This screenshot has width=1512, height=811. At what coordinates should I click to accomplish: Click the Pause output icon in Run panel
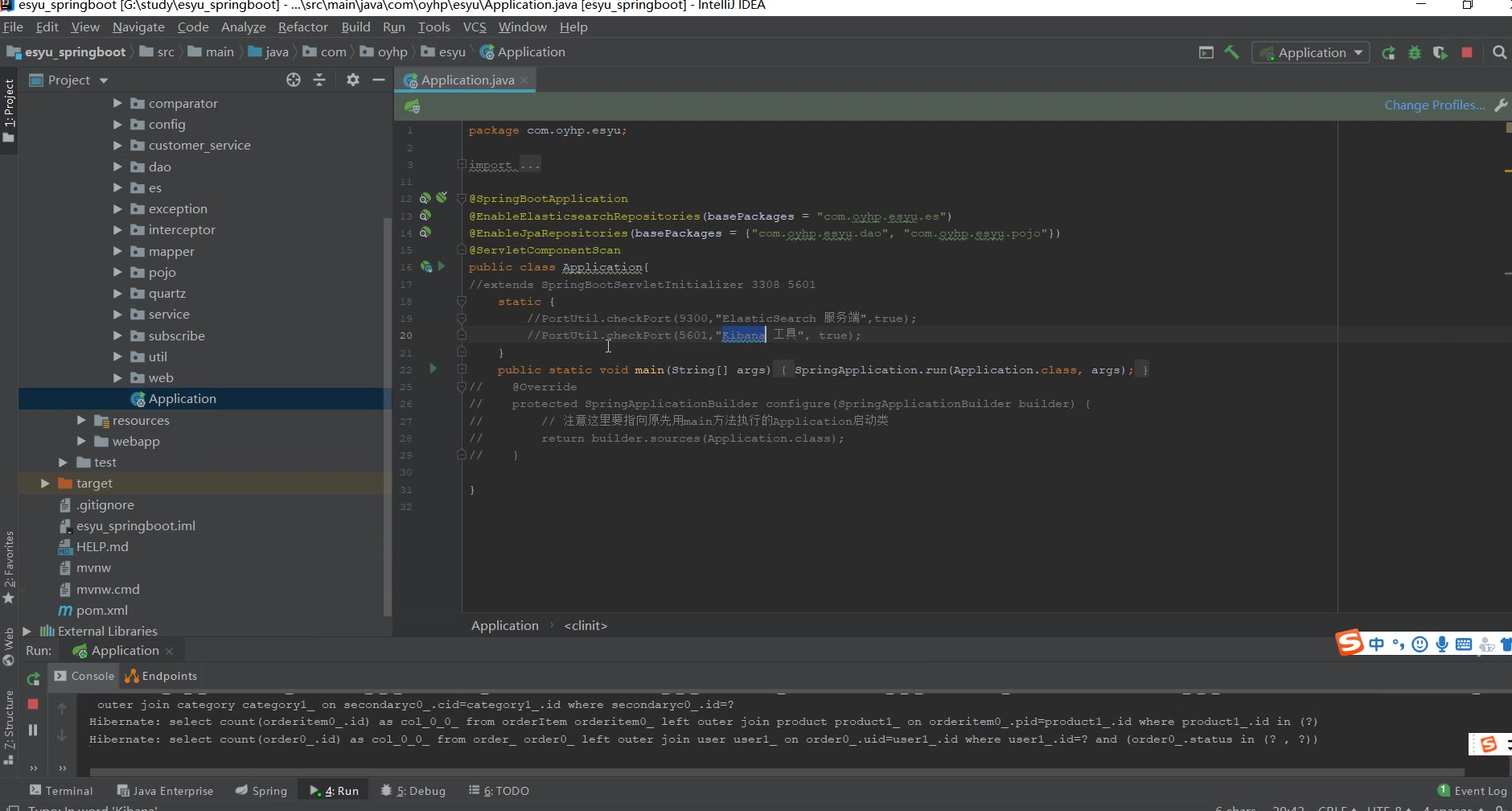33,730
